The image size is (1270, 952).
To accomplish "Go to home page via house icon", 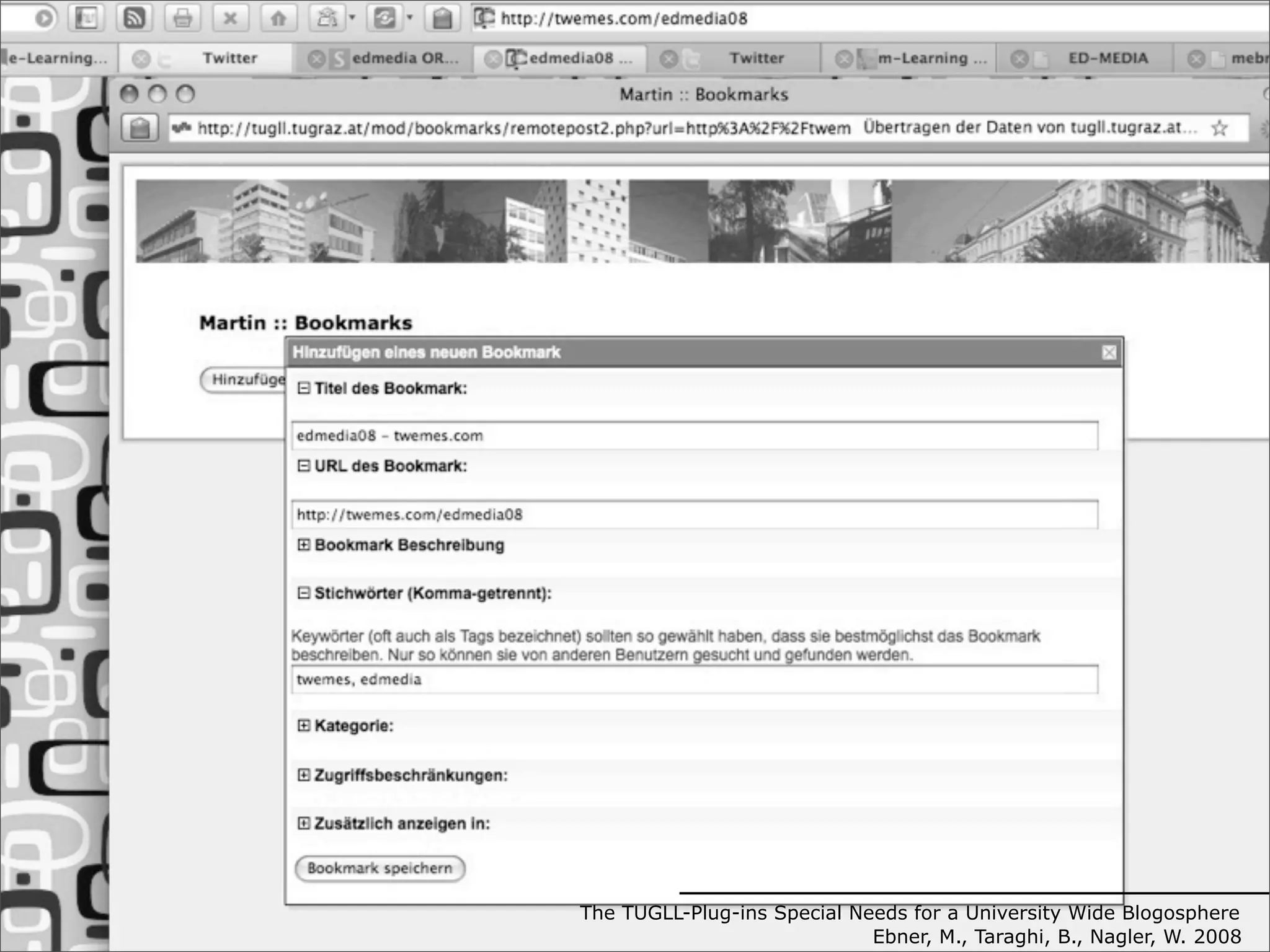I will point(278,18).
